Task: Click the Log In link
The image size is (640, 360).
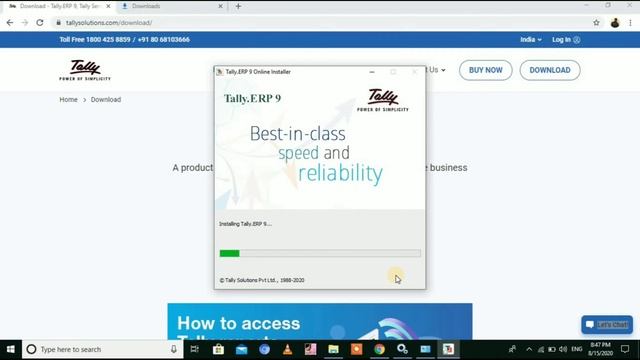Action: pos(566,40)
